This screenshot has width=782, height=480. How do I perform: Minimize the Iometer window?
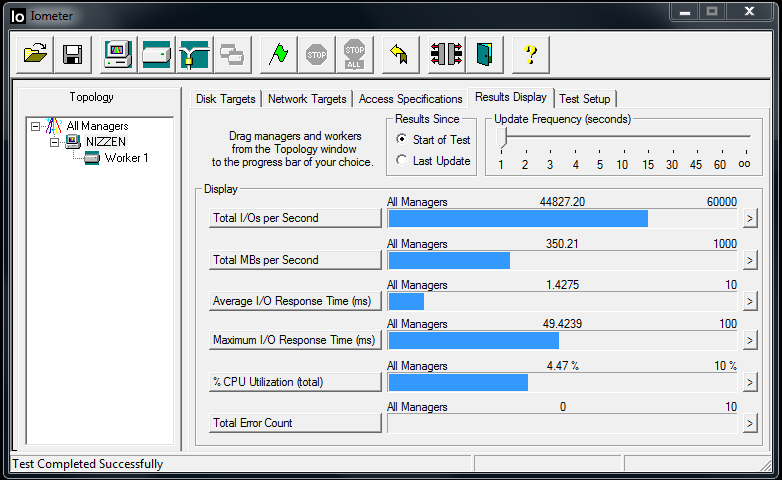[x=685, y=12]
